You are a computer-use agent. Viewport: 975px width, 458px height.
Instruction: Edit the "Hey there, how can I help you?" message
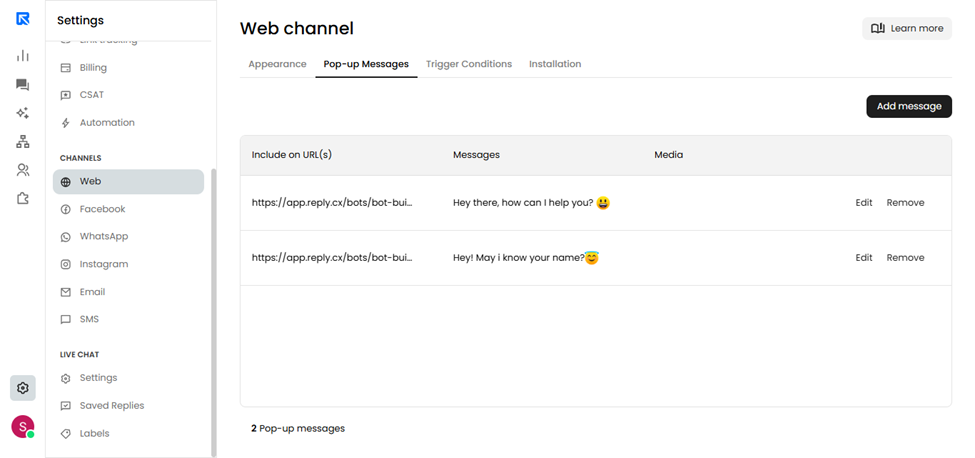tap(864, 203)
